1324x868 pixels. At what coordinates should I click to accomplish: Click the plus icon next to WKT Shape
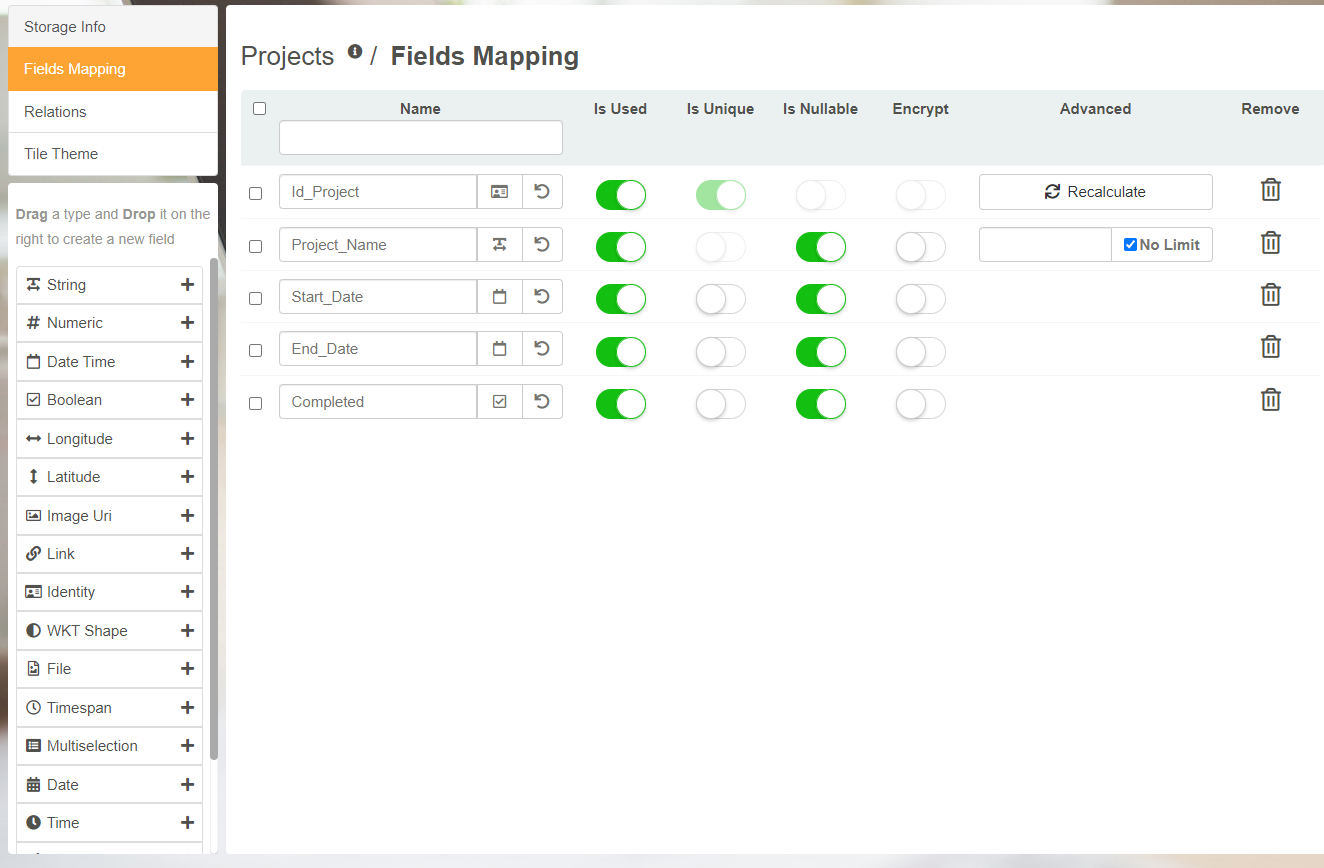point(187,631)
